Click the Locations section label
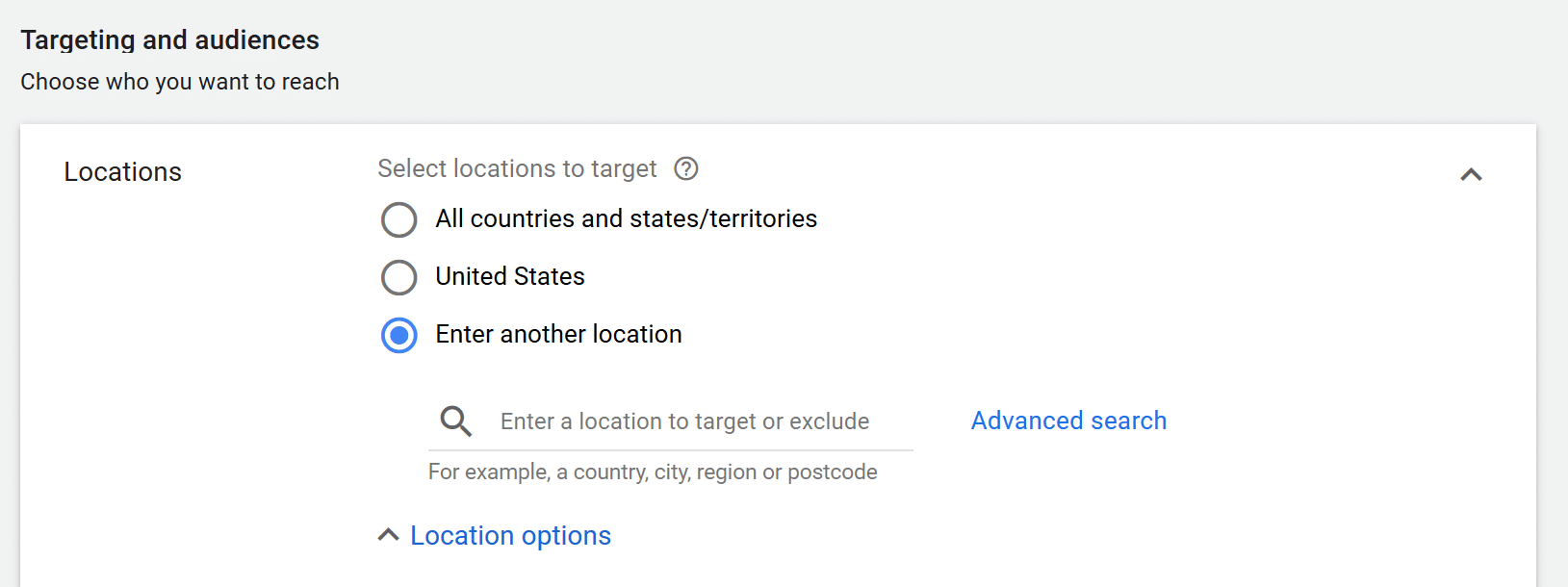This screenshot has width=1568, height=587. (x=122, y=171)
